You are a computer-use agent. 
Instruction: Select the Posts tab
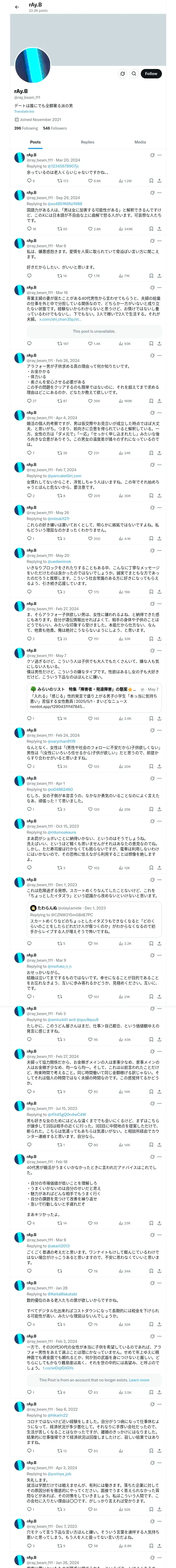pos(35,142)
